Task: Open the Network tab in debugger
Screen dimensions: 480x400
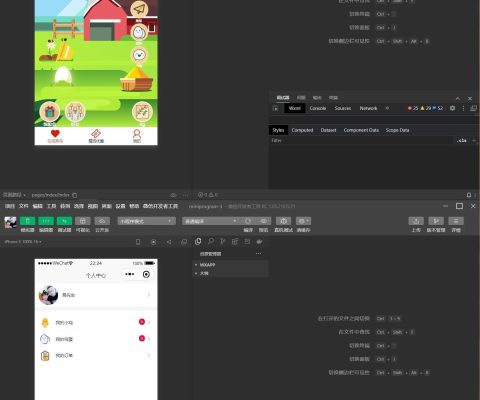Action: click(368, 108)
